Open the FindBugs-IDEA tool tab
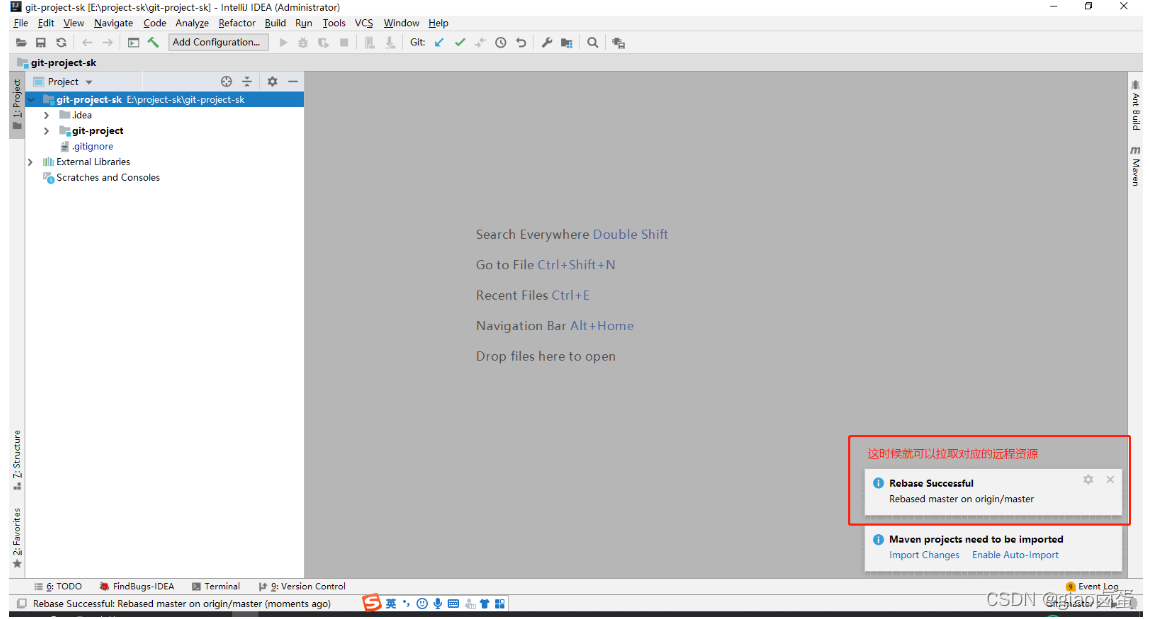The height and width of the screenshot is (619, 1149). (x=137, y=586)
